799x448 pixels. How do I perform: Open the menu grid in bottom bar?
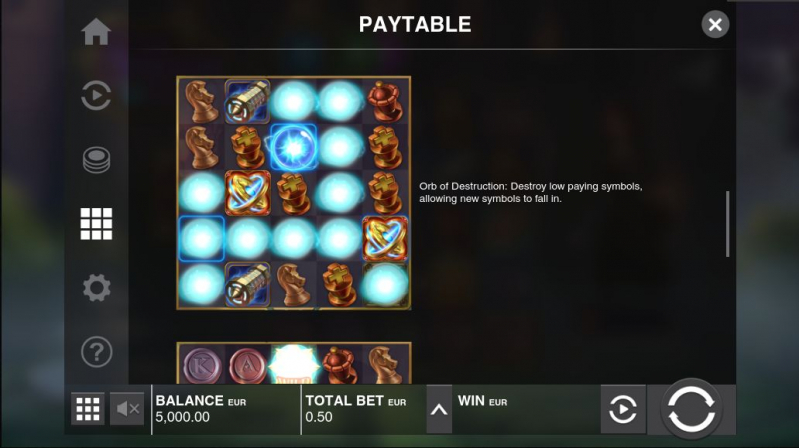(x=88, y=409)
